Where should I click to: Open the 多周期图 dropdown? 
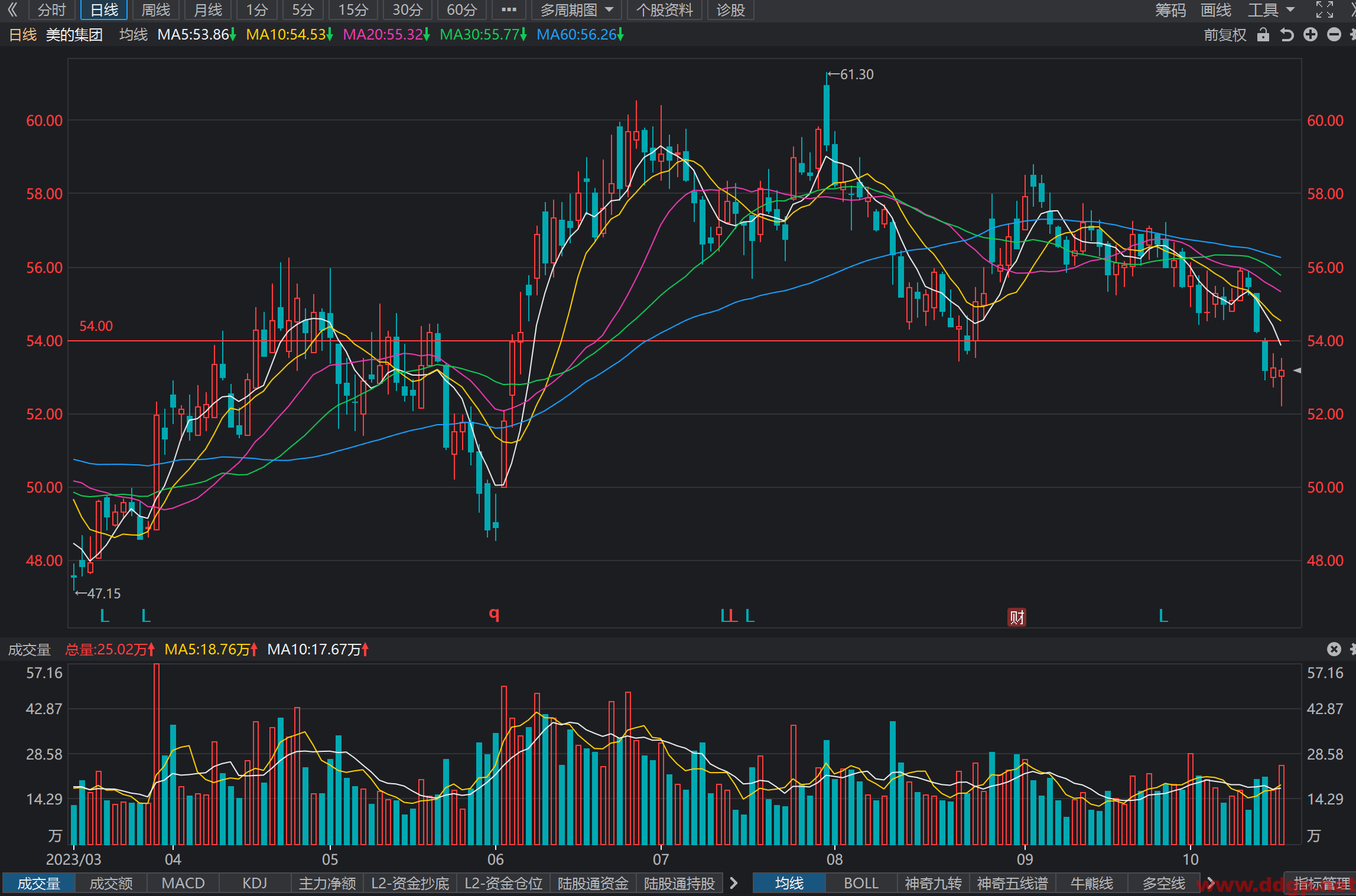[x=577, y=9]
